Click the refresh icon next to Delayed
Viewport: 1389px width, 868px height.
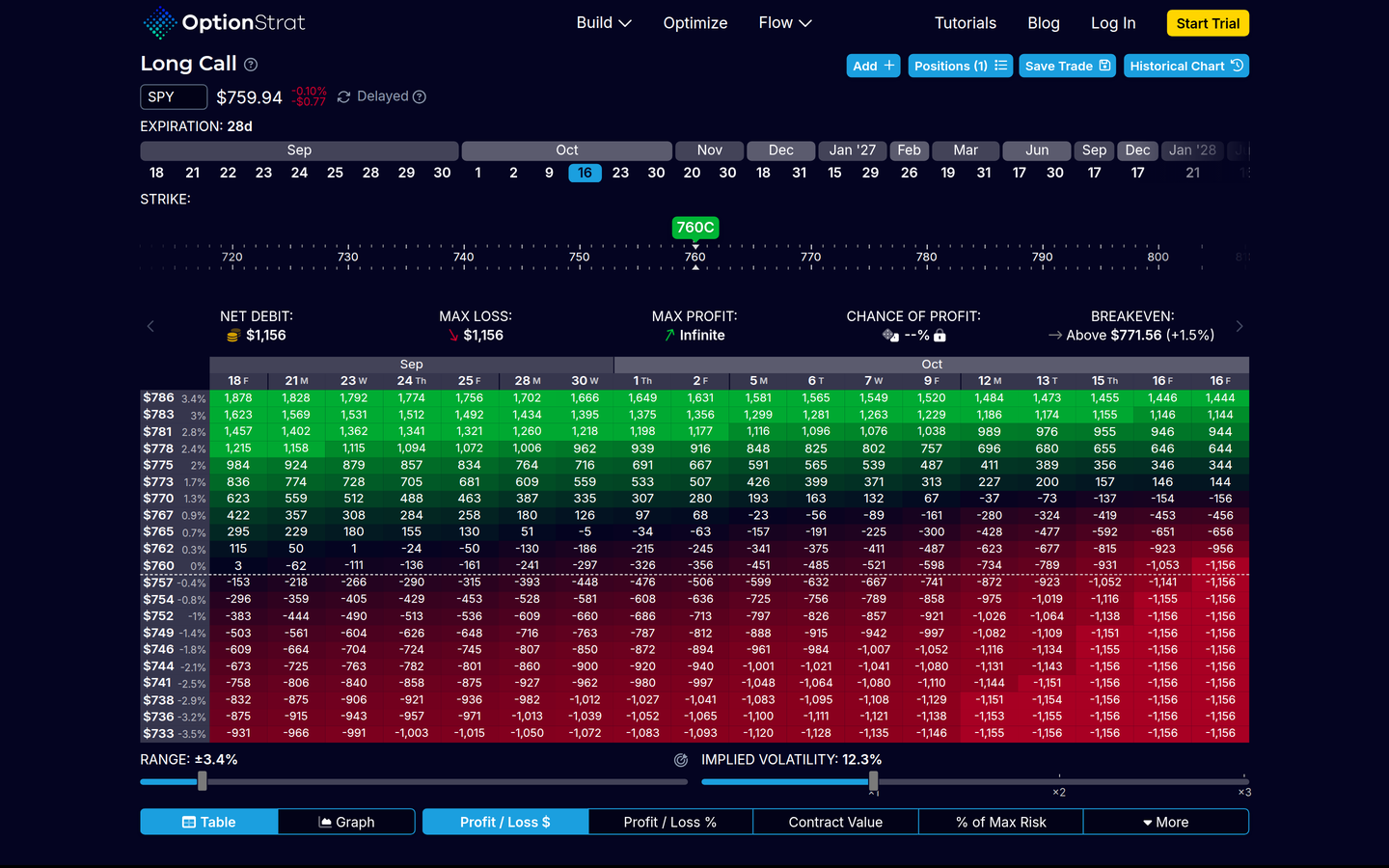pyautogui.click(x=343, y=96)
